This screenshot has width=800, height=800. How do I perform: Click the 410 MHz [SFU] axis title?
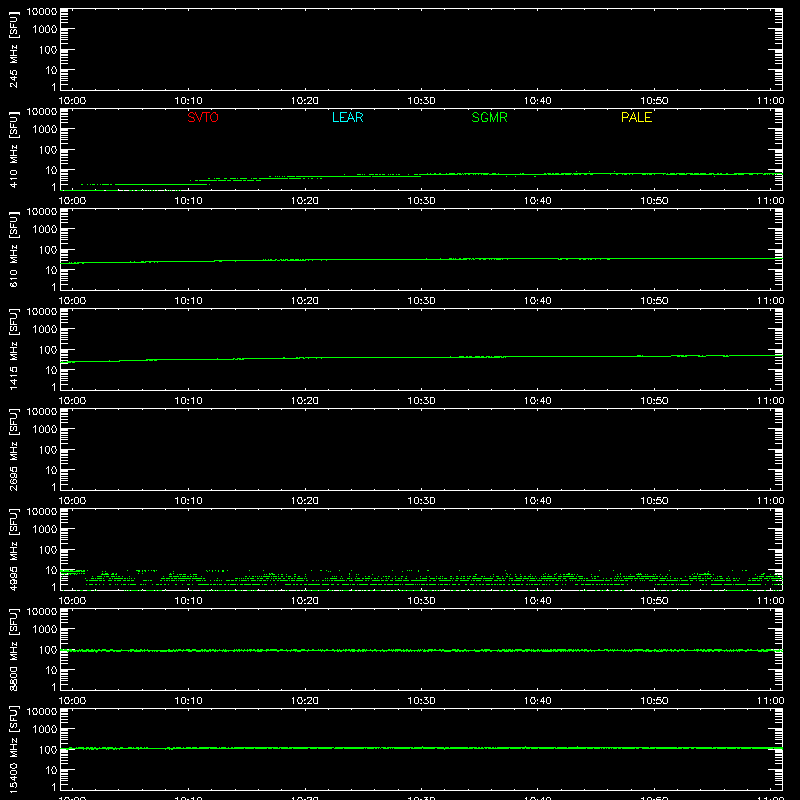13,149
